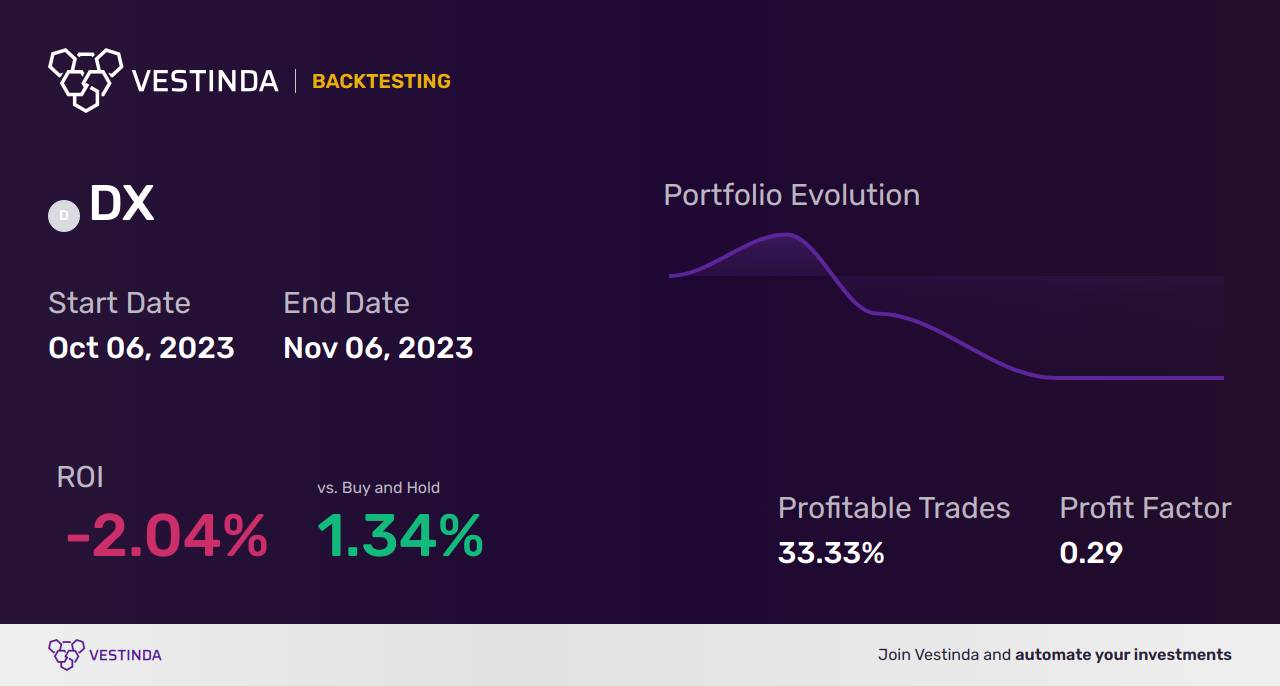Viewport: 1280px width, 686px height.
Task: Click the ROI label
Action: tap(80, 477)
